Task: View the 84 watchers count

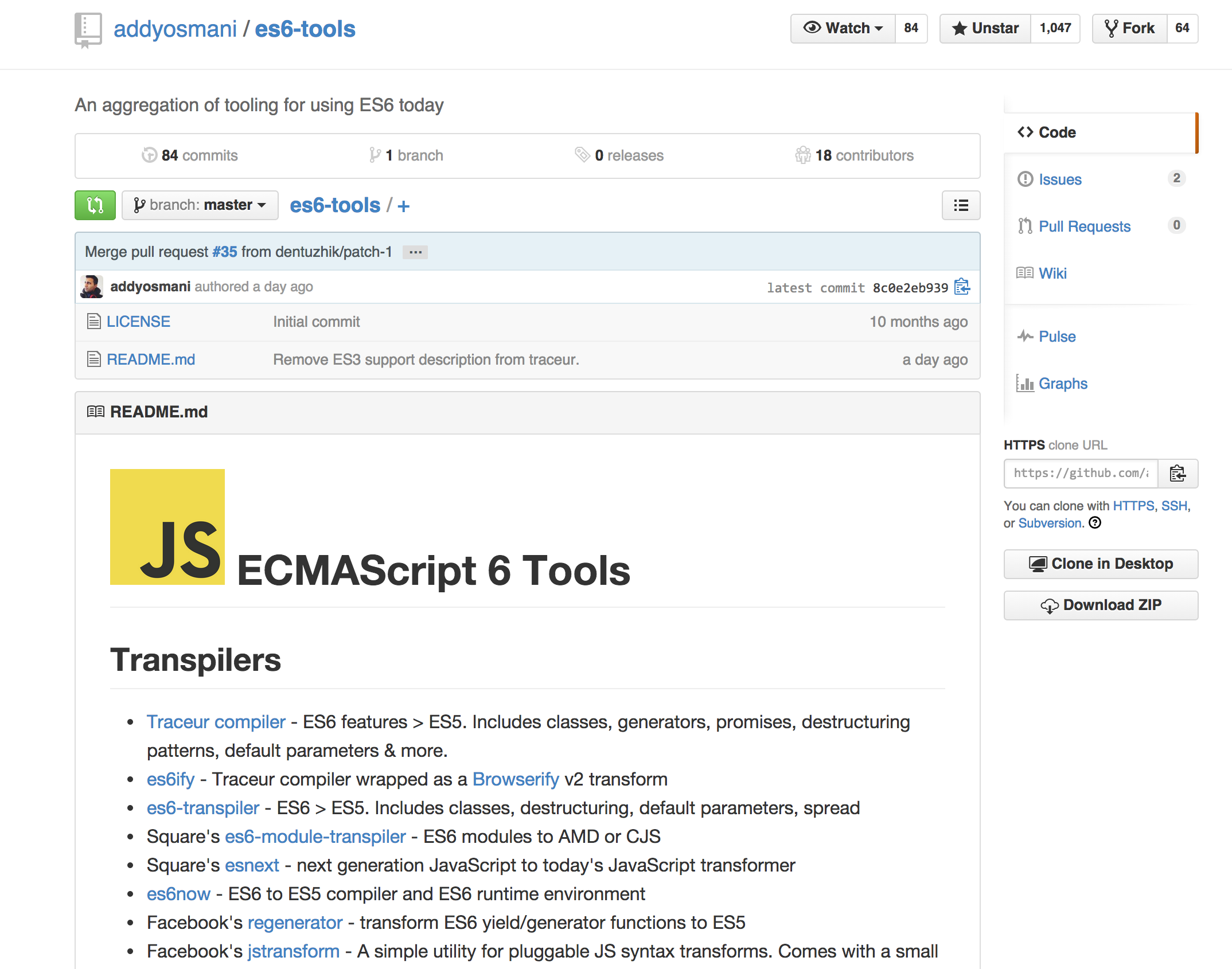Action: [911, 28]
